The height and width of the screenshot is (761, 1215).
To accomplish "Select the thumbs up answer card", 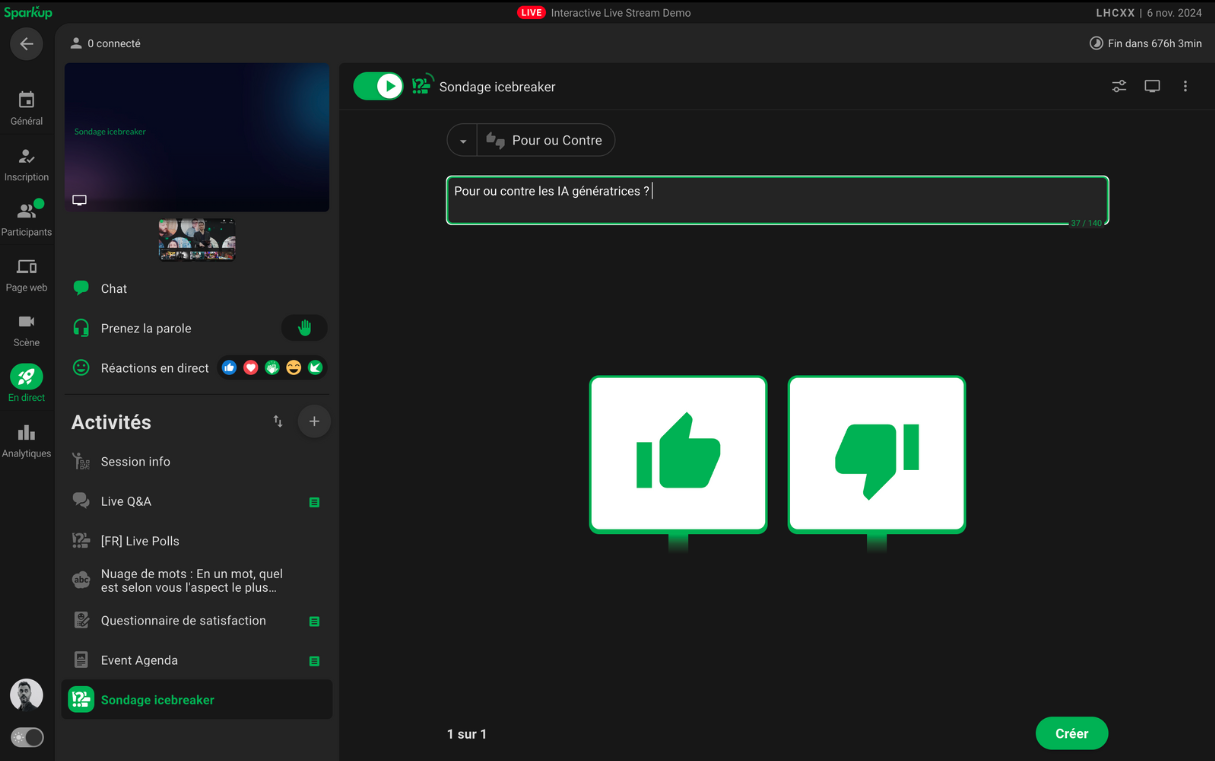I will click(678, 454).
